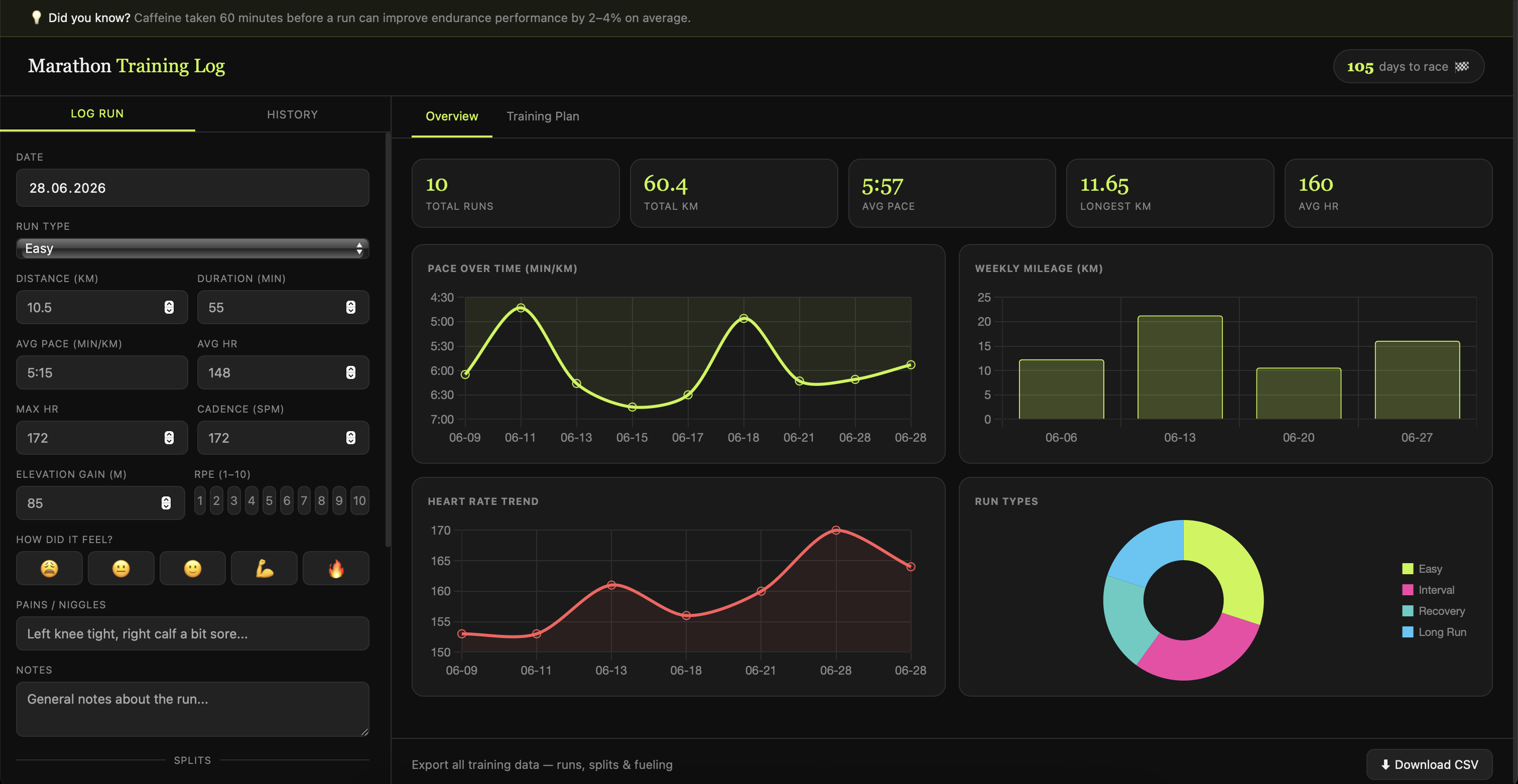Adjust the Elevation Gain stepper arrows
1518x784 pixels.
point(166,503)
